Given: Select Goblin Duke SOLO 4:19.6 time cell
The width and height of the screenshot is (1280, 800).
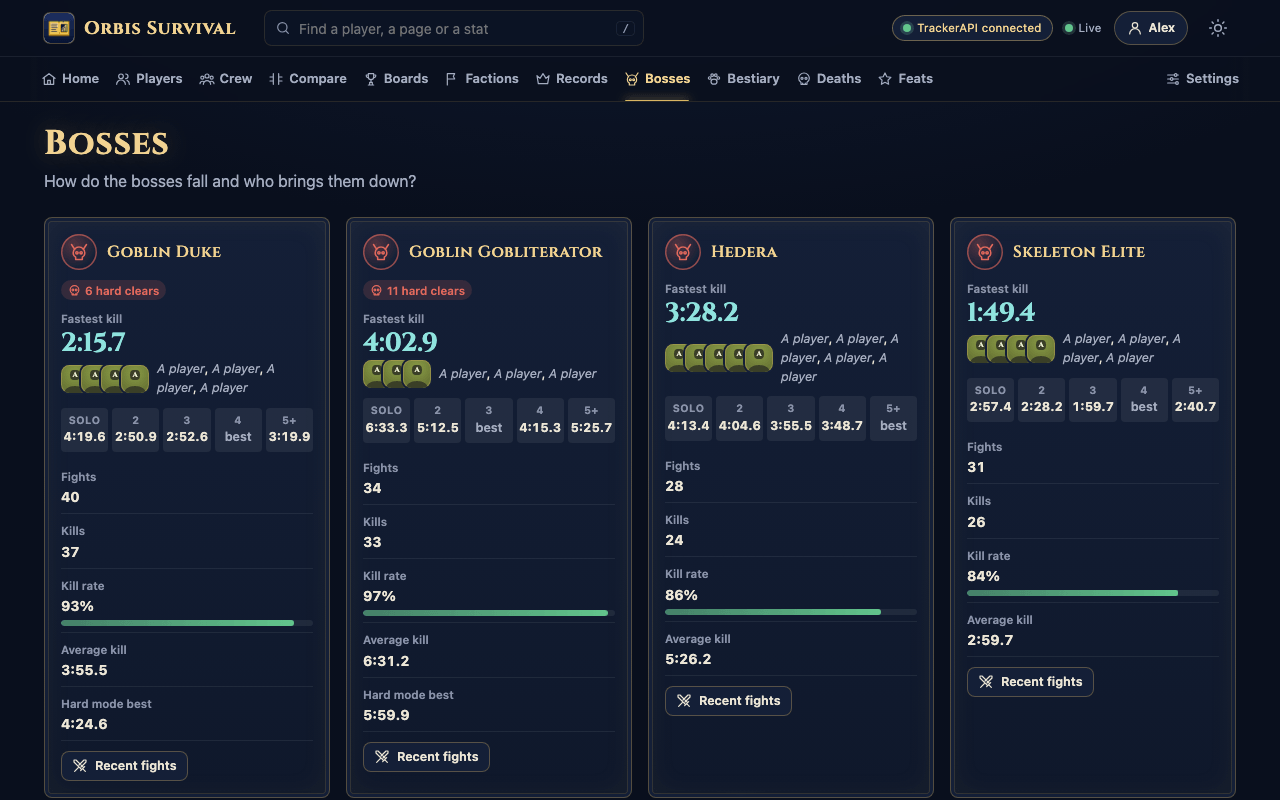Looking at the screenshot, I should (84, 430).
